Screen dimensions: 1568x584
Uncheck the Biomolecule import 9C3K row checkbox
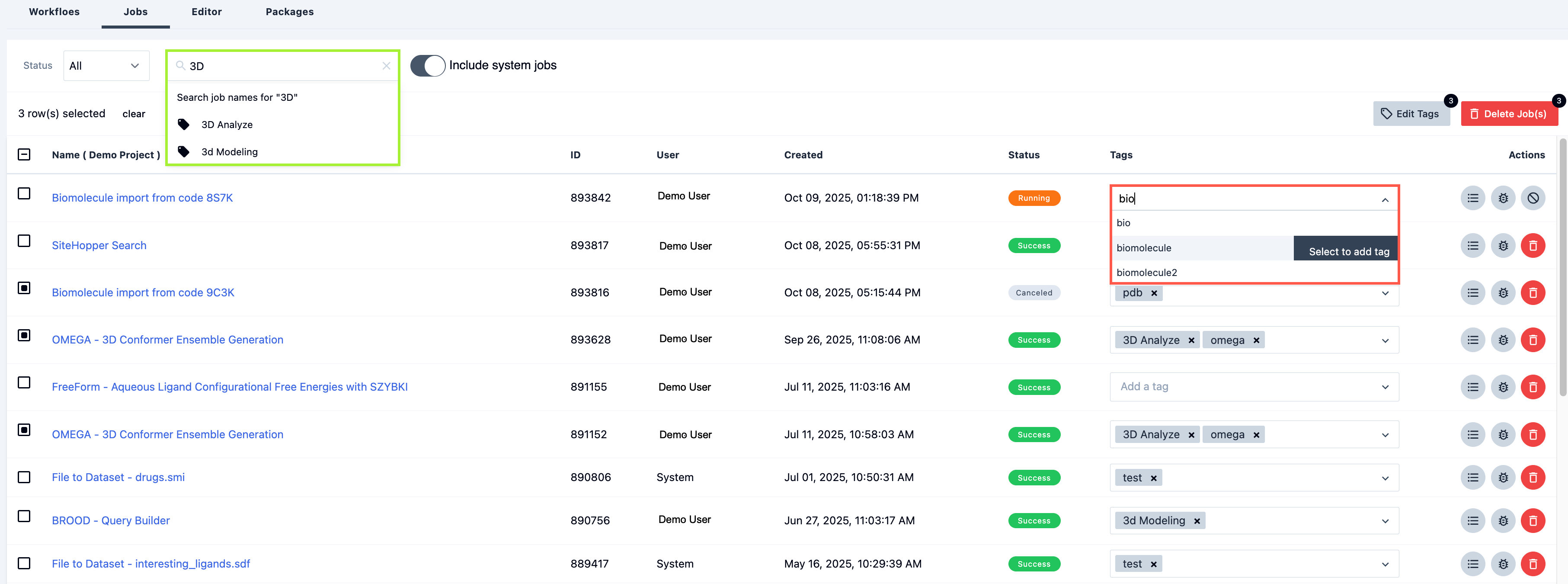[24, 288]
